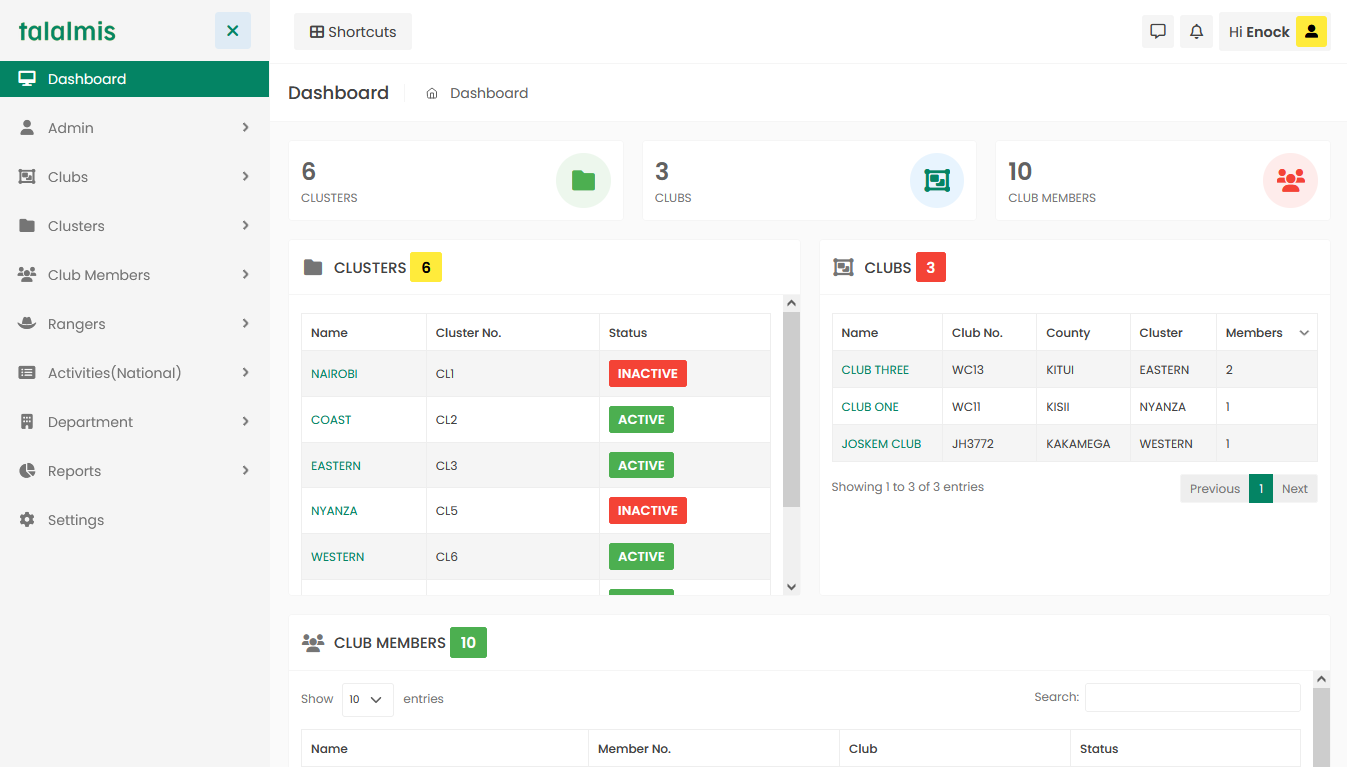Expand the Rangers menu chevron

pos(245,323)
